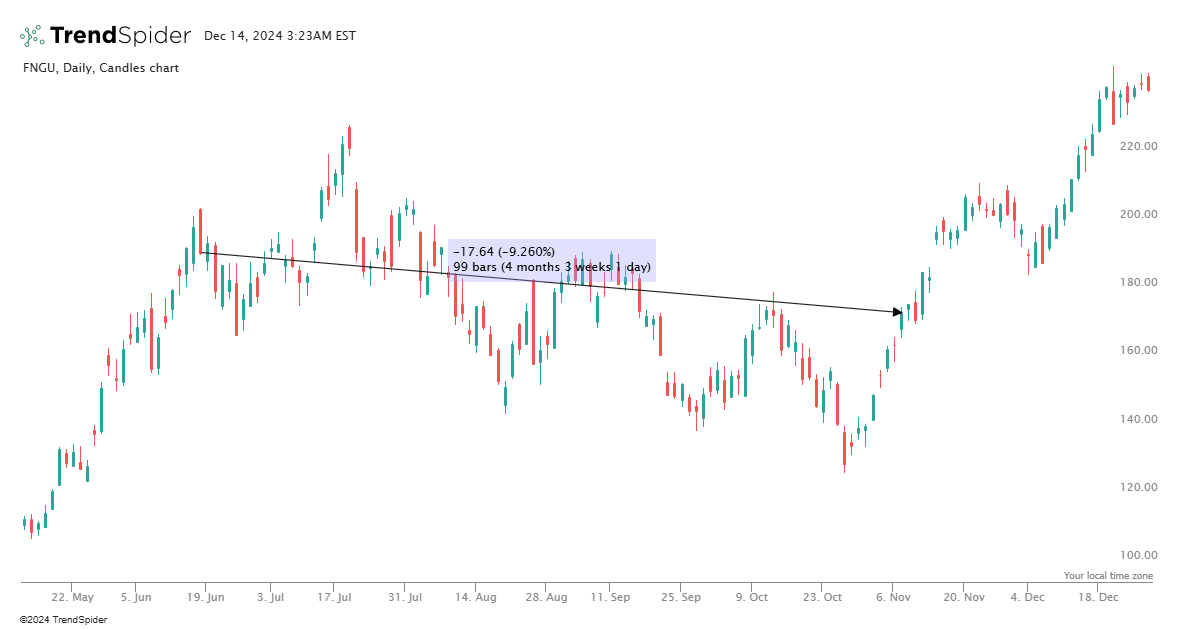Click the trend line start point near 19. Jun

[201, 252]
